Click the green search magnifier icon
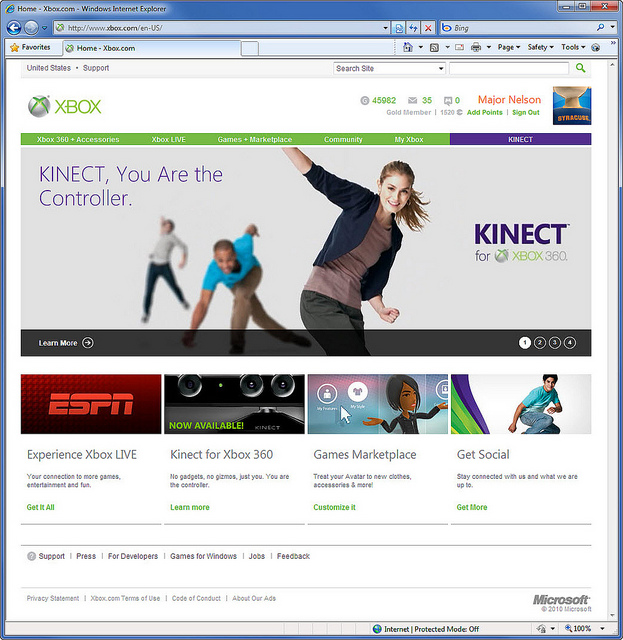 (581, 69)
